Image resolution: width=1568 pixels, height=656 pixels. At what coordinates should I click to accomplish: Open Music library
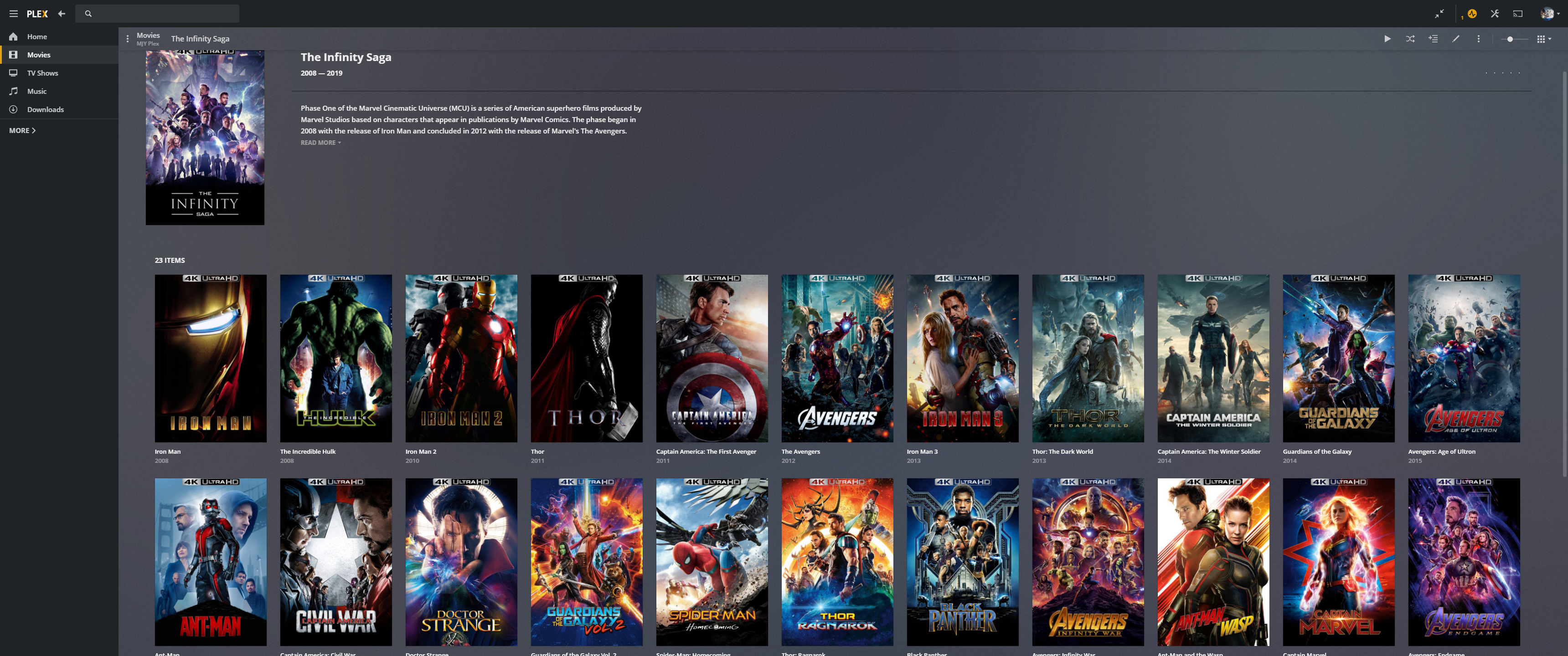(59, 91)
